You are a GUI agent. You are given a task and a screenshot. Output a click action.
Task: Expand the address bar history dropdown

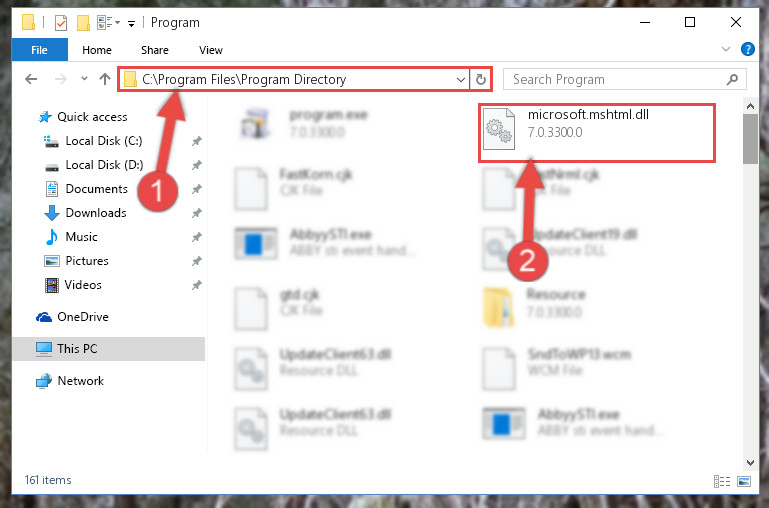[x=461, y=79]
